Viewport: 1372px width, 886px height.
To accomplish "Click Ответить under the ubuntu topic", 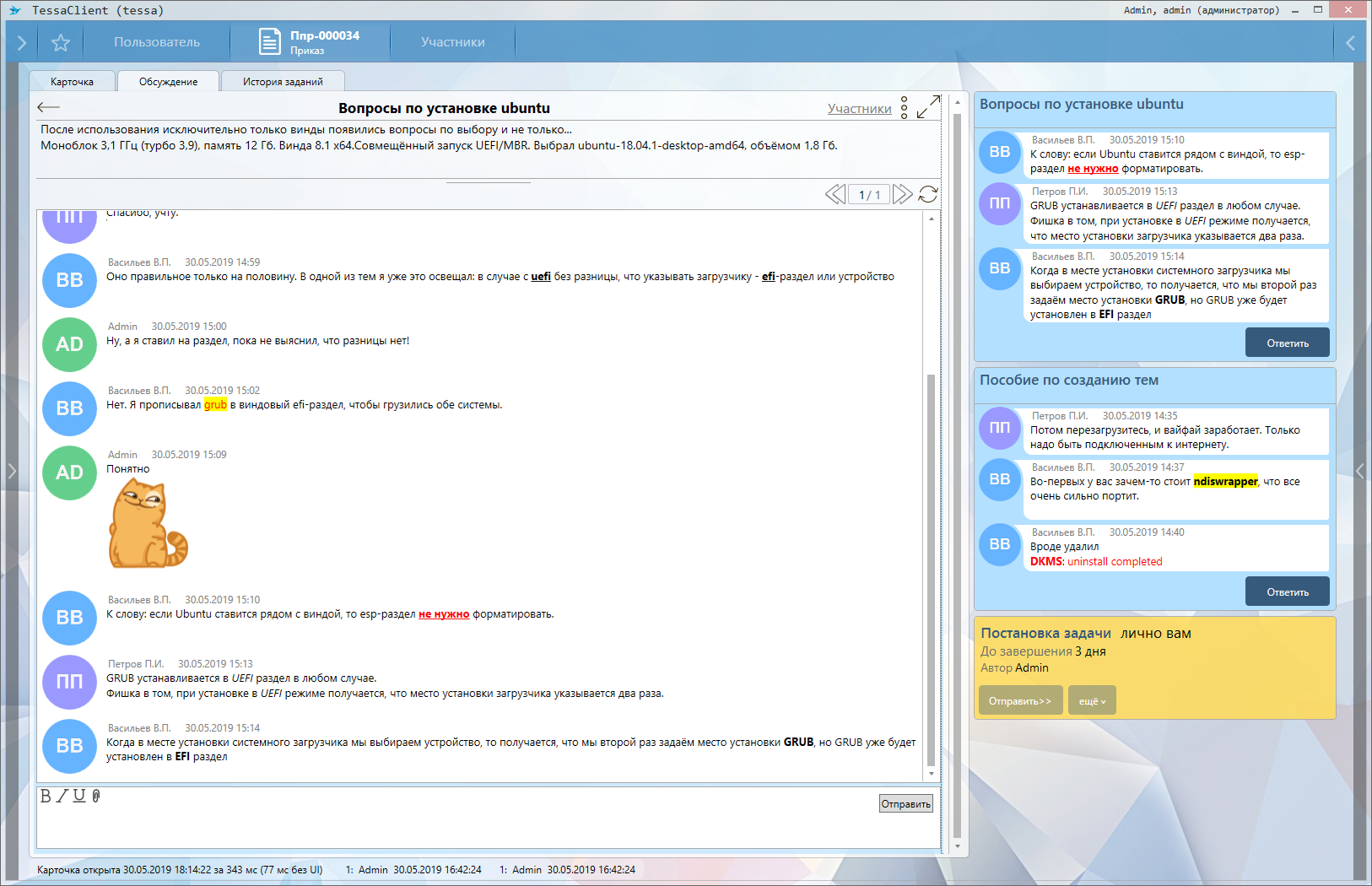I will click(x=1287, y=343).
